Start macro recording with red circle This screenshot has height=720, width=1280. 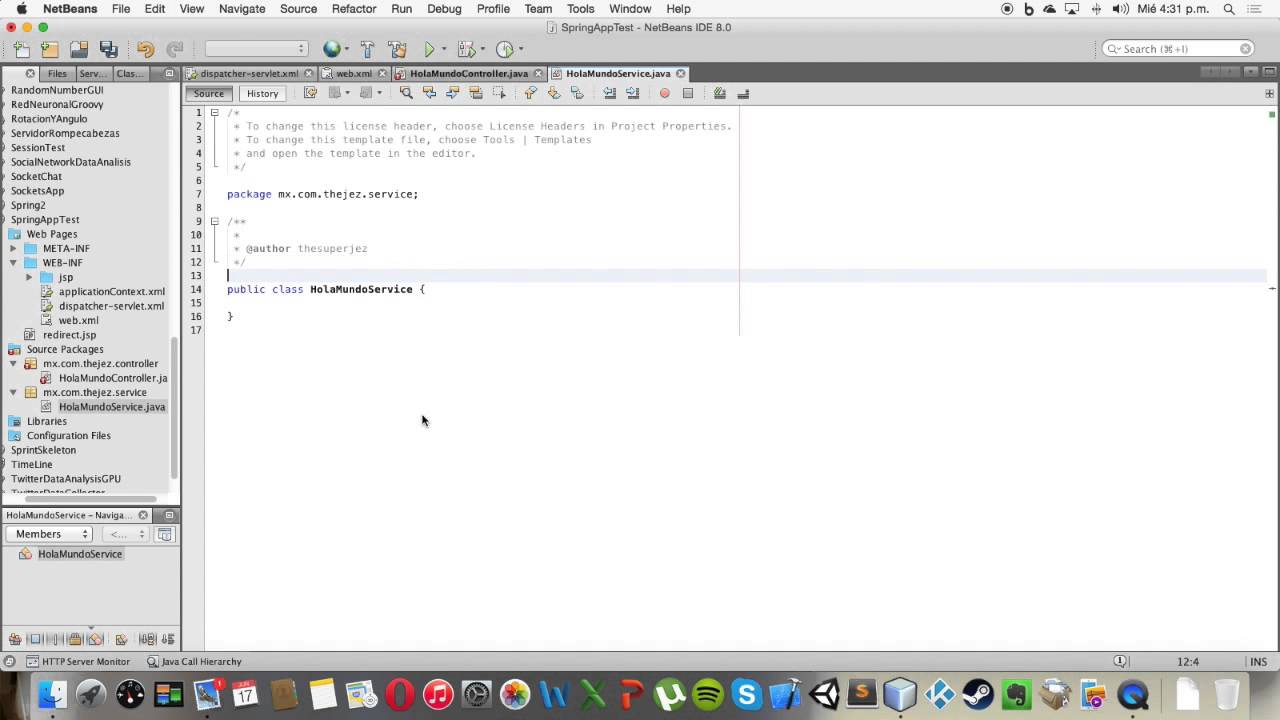coord(664,93)
